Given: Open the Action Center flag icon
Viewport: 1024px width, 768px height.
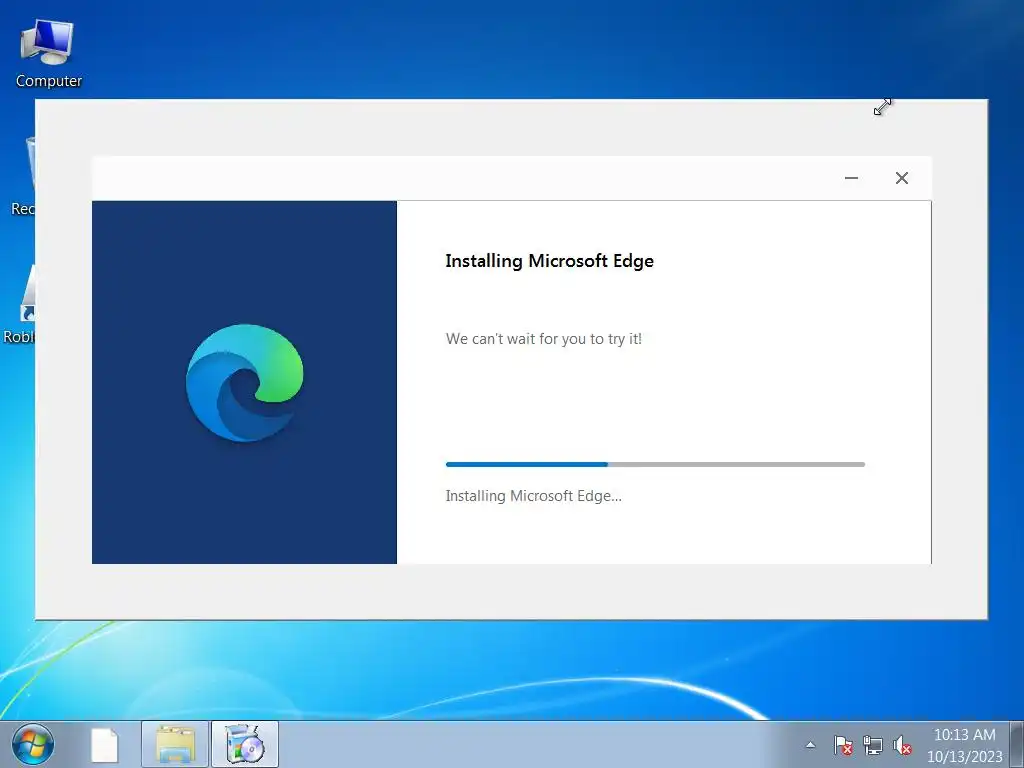Looking at the screenshot, I should [x=843, y=745].
